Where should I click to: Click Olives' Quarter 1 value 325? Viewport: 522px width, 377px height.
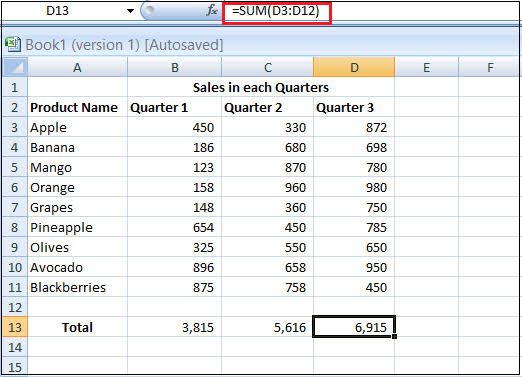[x=174, y=247]
